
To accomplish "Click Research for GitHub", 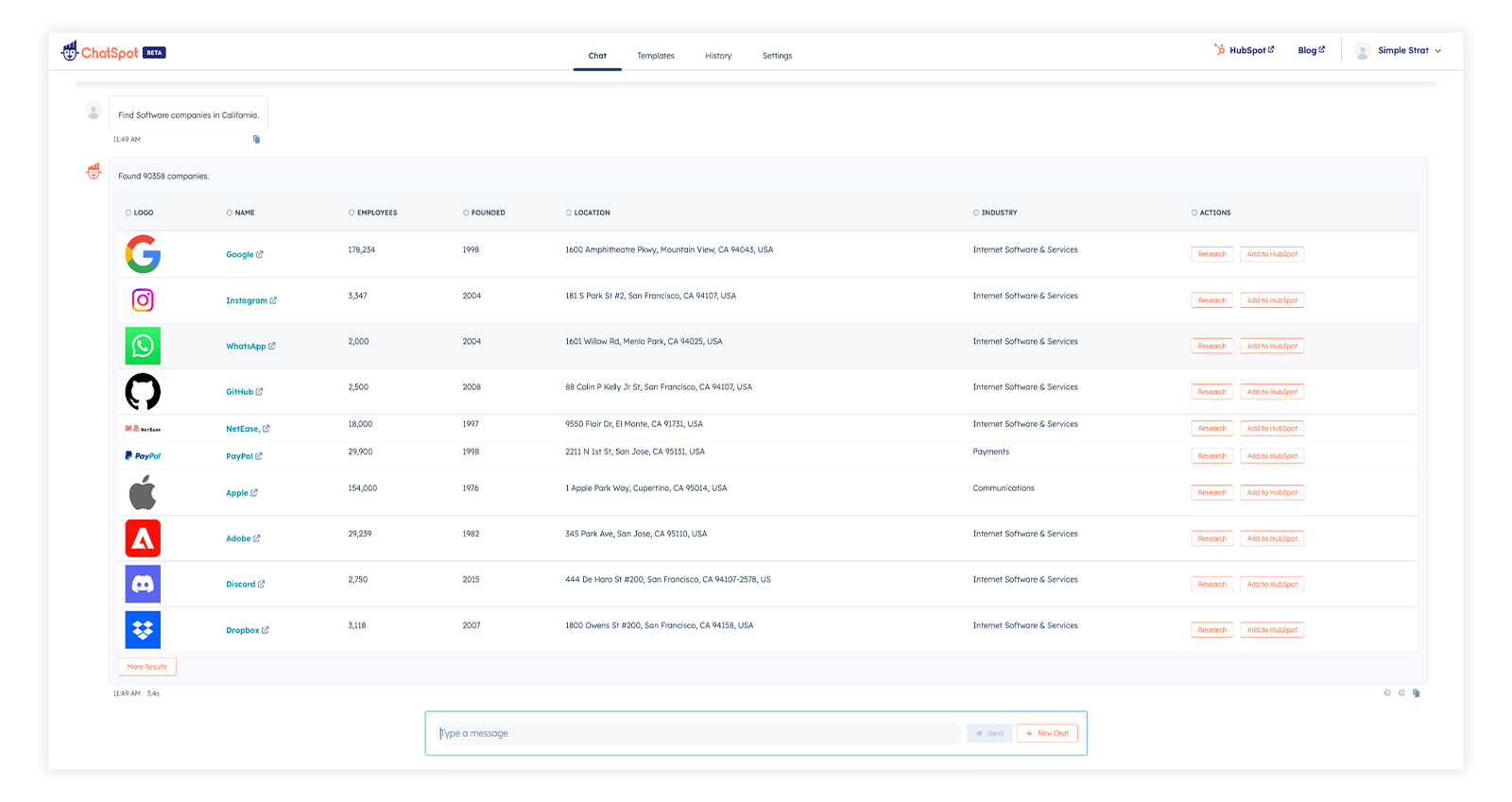I will [1212, 392].
